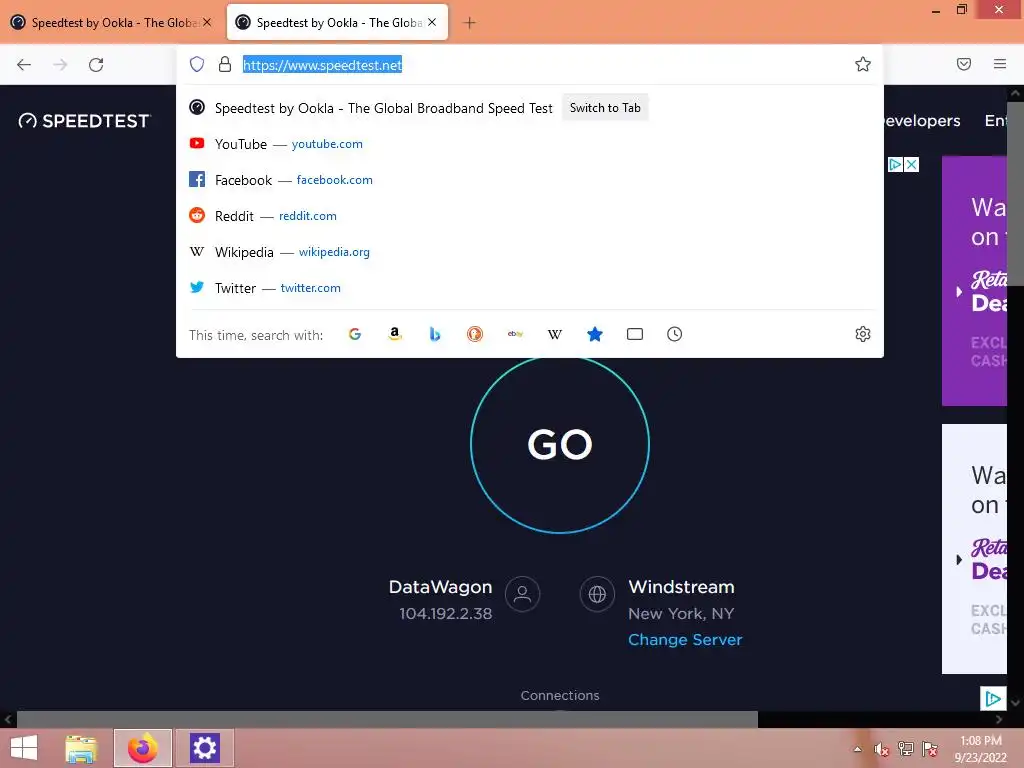Image resolution: width=1024 pixels, height=768 pixels.
Task: Close the first Speedtest tab
Action: click(207, 22)
